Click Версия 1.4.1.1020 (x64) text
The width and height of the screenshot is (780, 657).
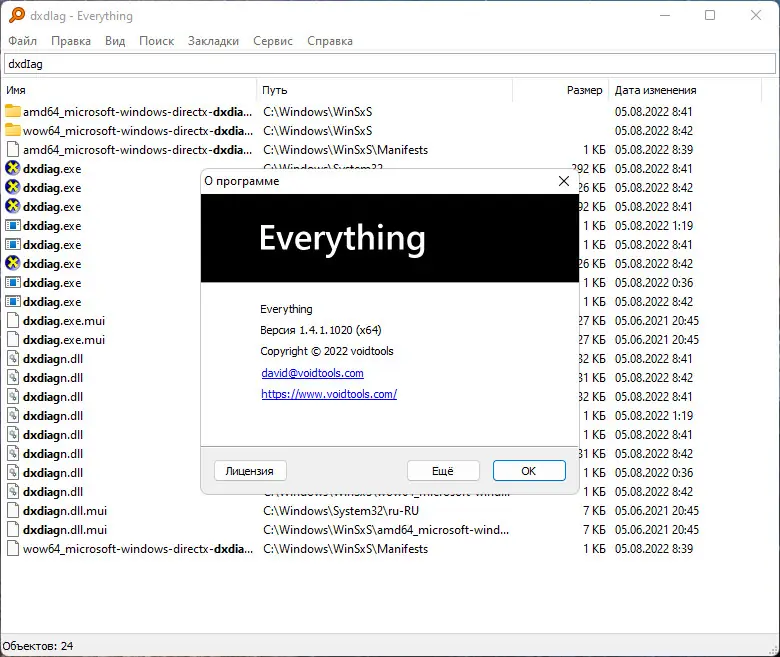coord(321,330)
